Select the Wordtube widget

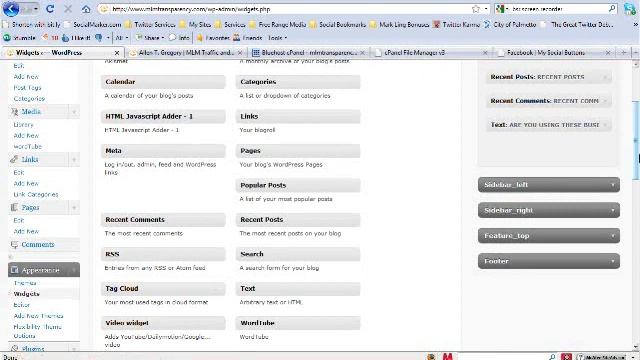pos(298,323)
